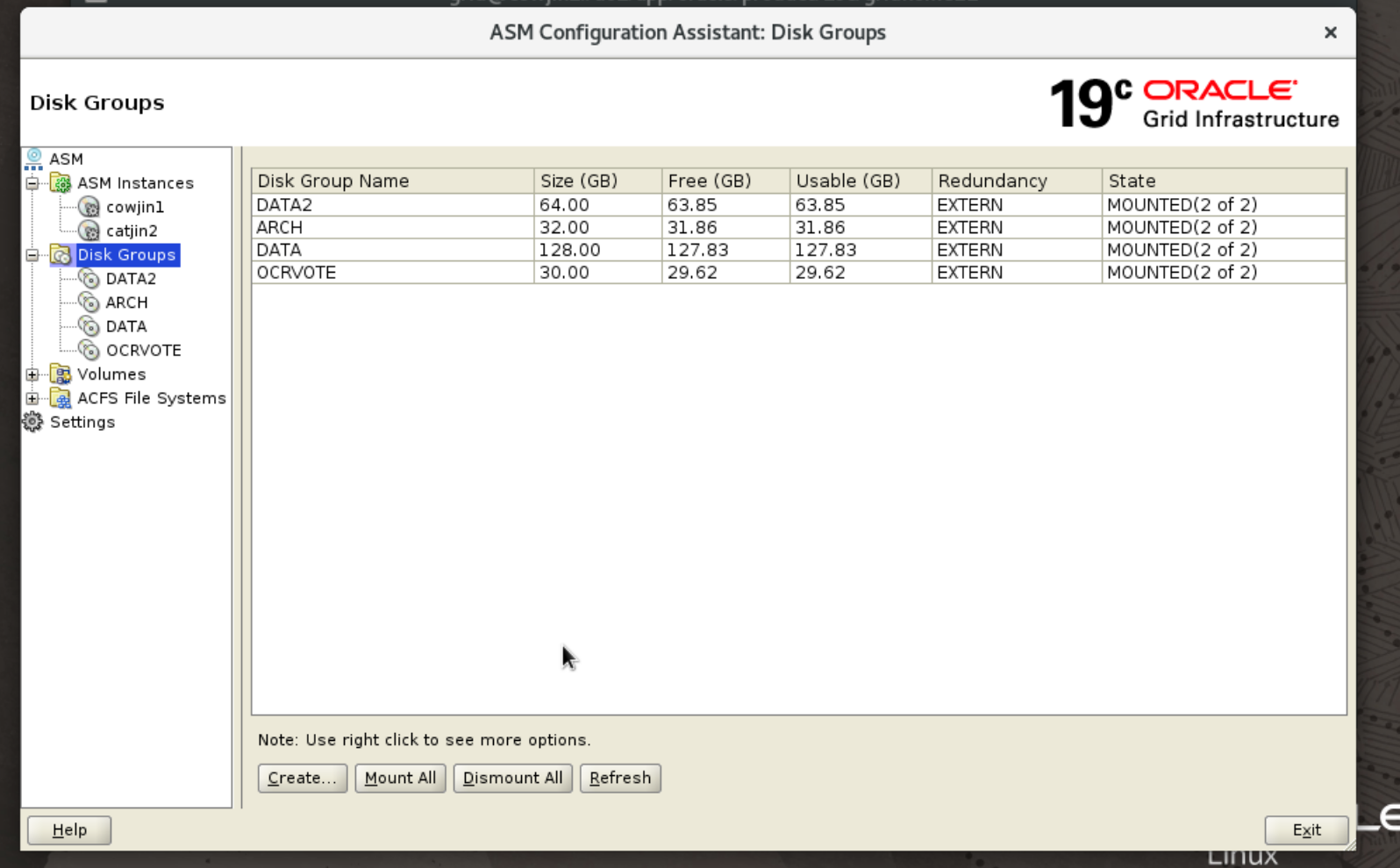Click the ACFS File Systems folder icon
The width and height of the screenshot is (1400, 868).
[61, 398]
